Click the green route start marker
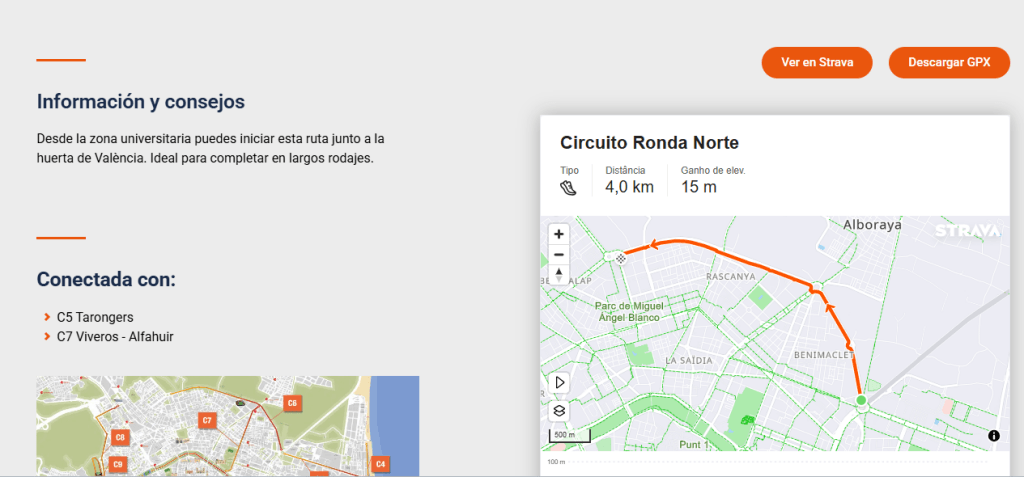Screen dimensions: 1024x477 pyautogui.click(x=861, y=400)
